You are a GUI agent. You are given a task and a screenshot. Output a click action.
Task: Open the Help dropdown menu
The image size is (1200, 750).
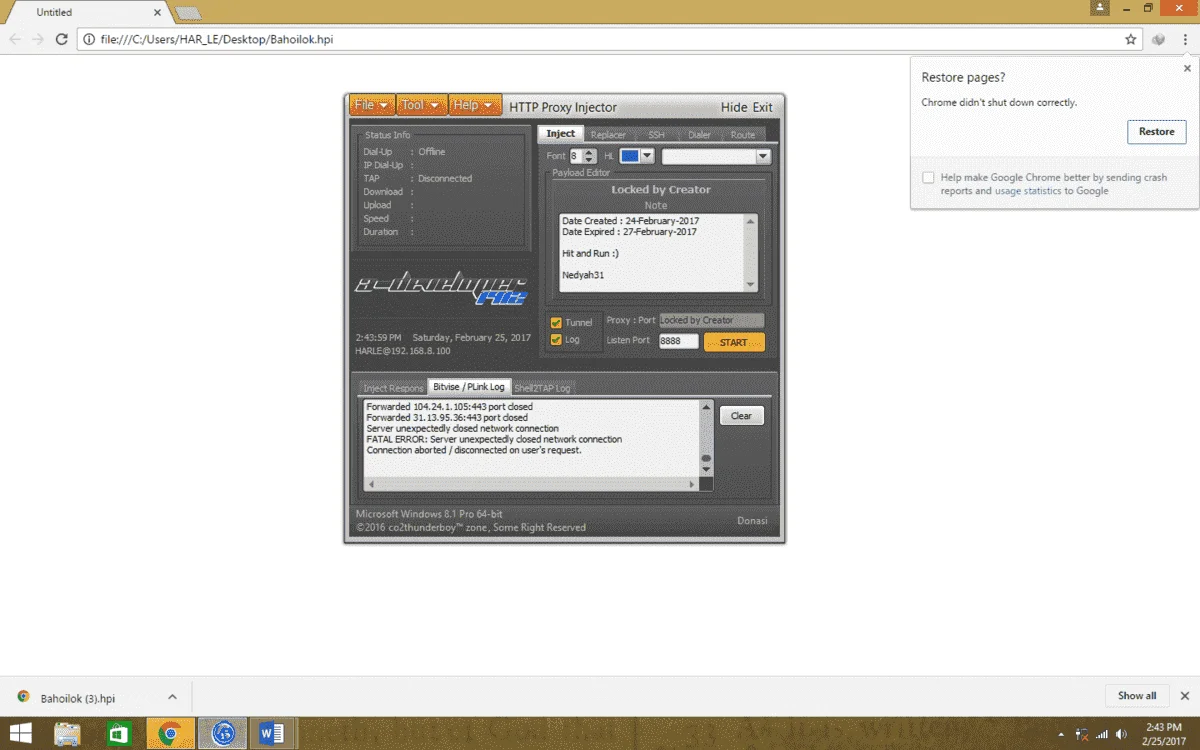[474, 106]
